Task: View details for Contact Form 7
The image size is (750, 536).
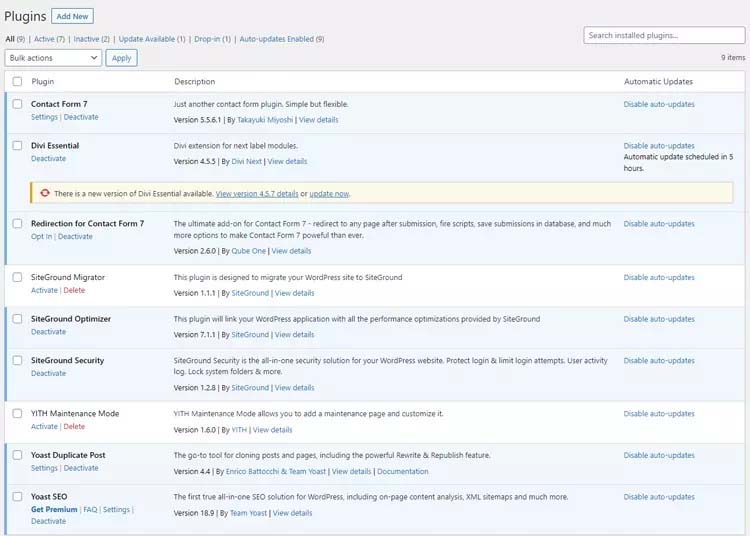Action: tap(319, 120)
